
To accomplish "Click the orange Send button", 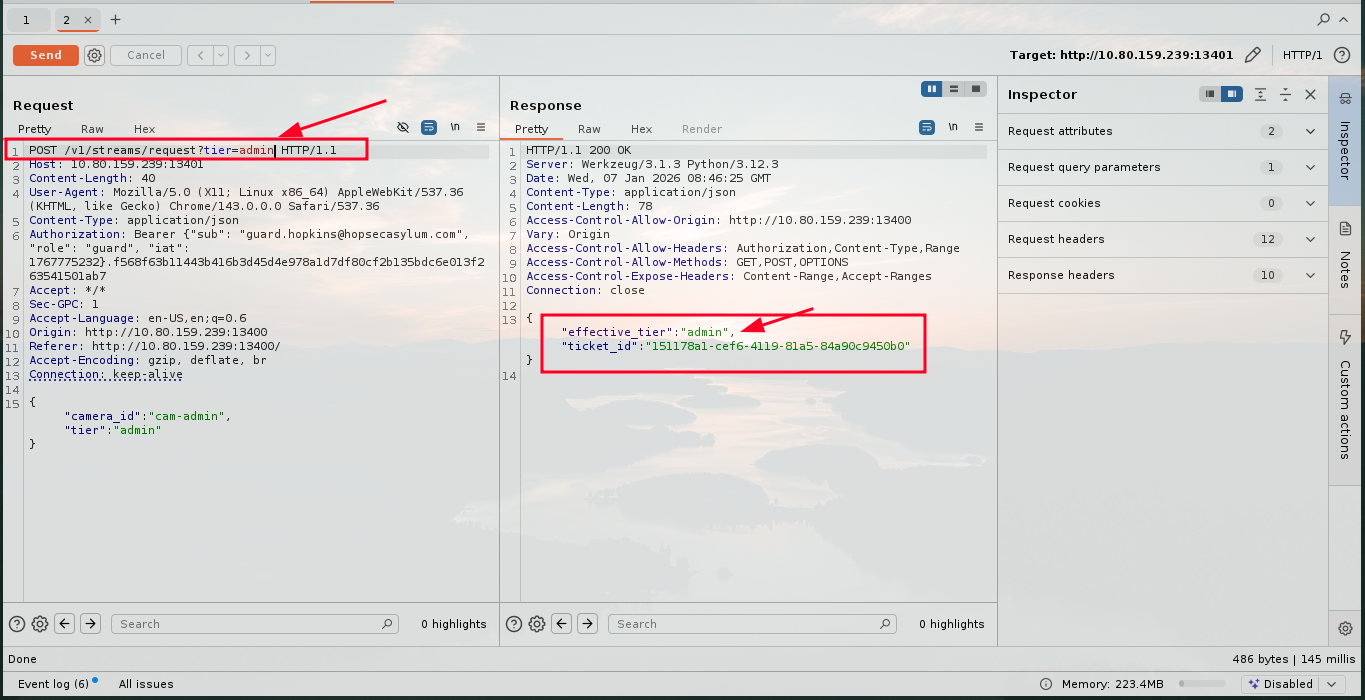I will pos(45,56).
